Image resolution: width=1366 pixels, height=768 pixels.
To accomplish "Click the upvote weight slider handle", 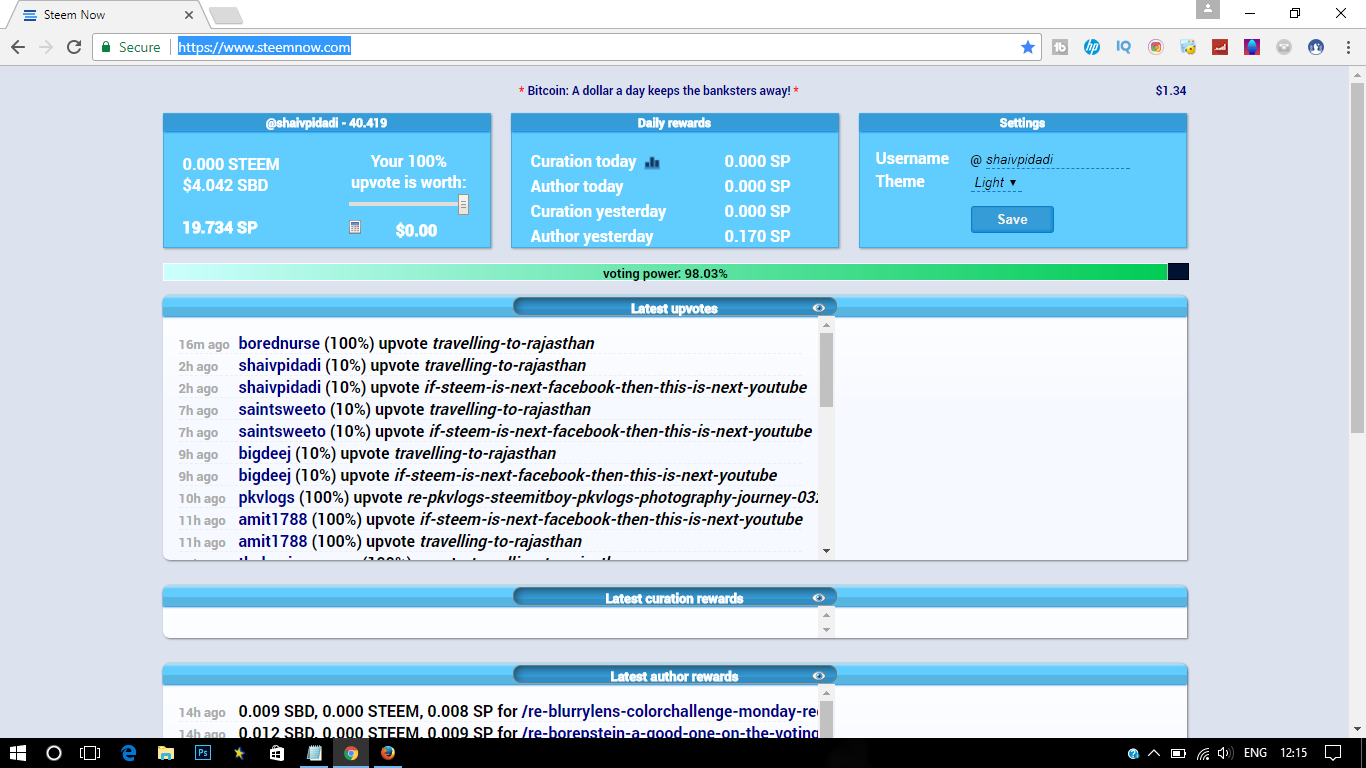I will pos(463,204).
